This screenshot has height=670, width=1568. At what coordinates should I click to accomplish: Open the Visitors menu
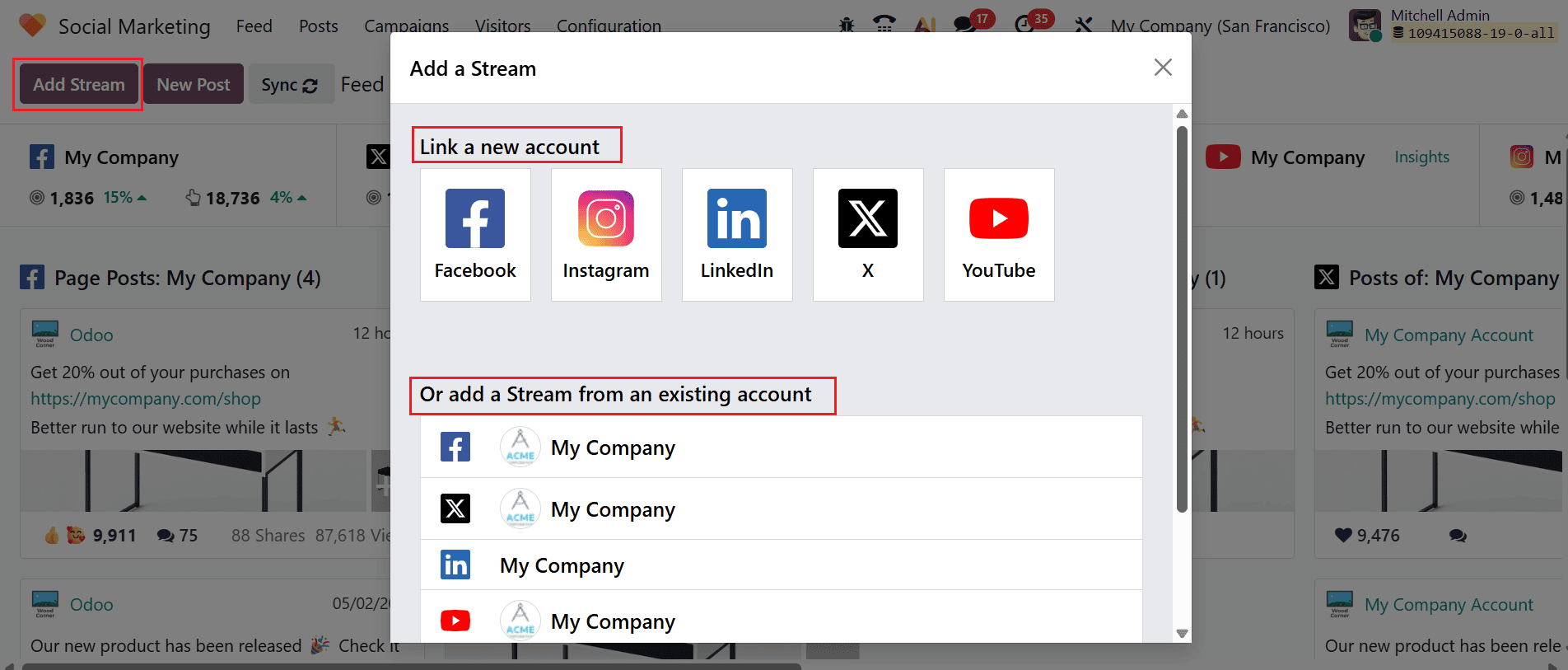click(502, 26)
